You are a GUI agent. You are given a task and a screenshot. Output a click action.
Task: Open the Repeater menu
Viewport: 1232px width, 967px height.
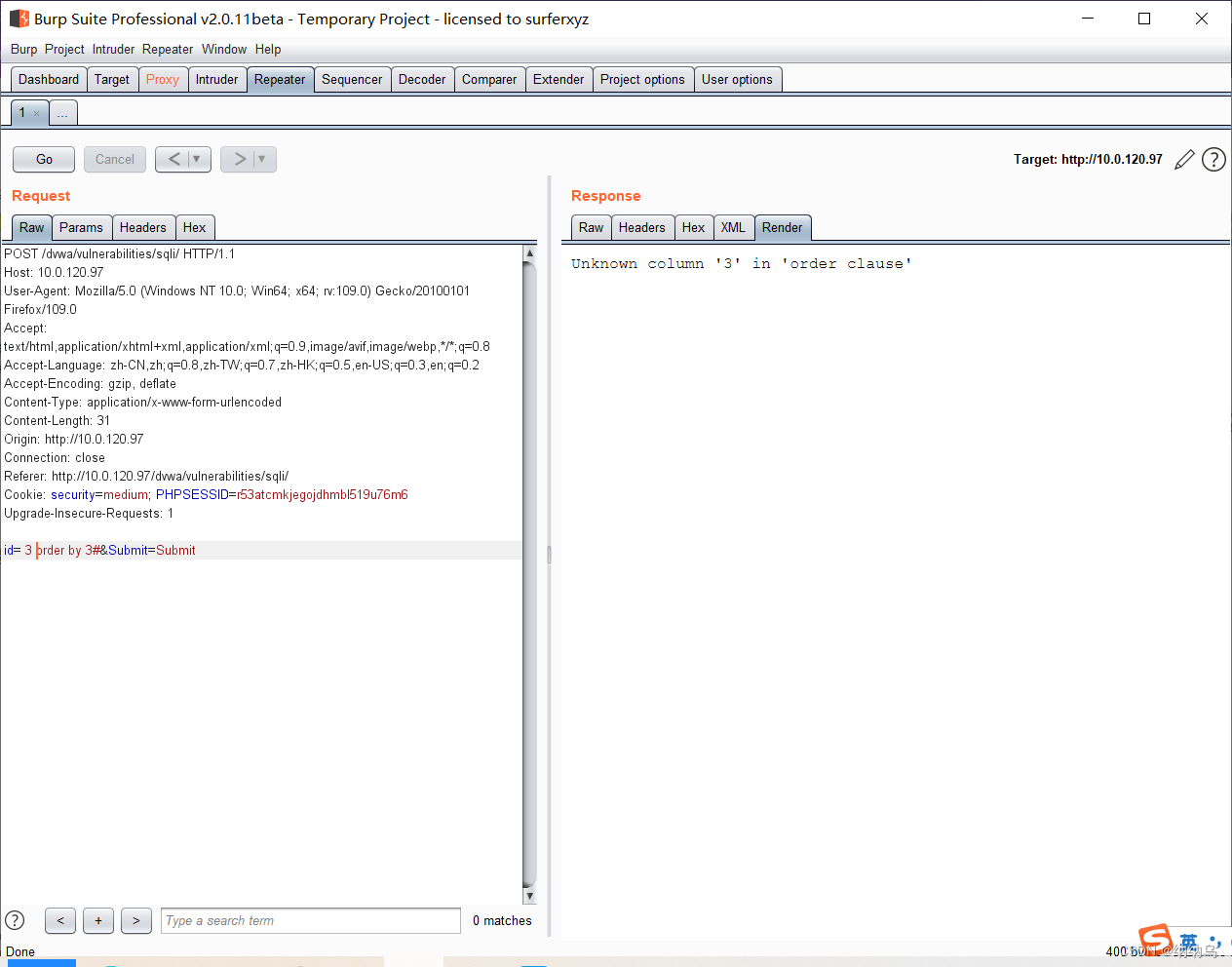coord(168,49)
